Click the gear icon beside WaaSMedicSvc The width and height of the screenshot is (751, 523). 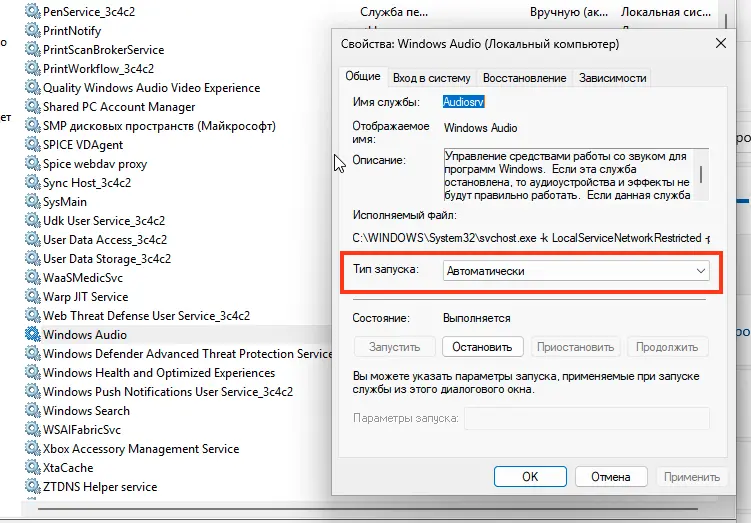click(33, 278)
